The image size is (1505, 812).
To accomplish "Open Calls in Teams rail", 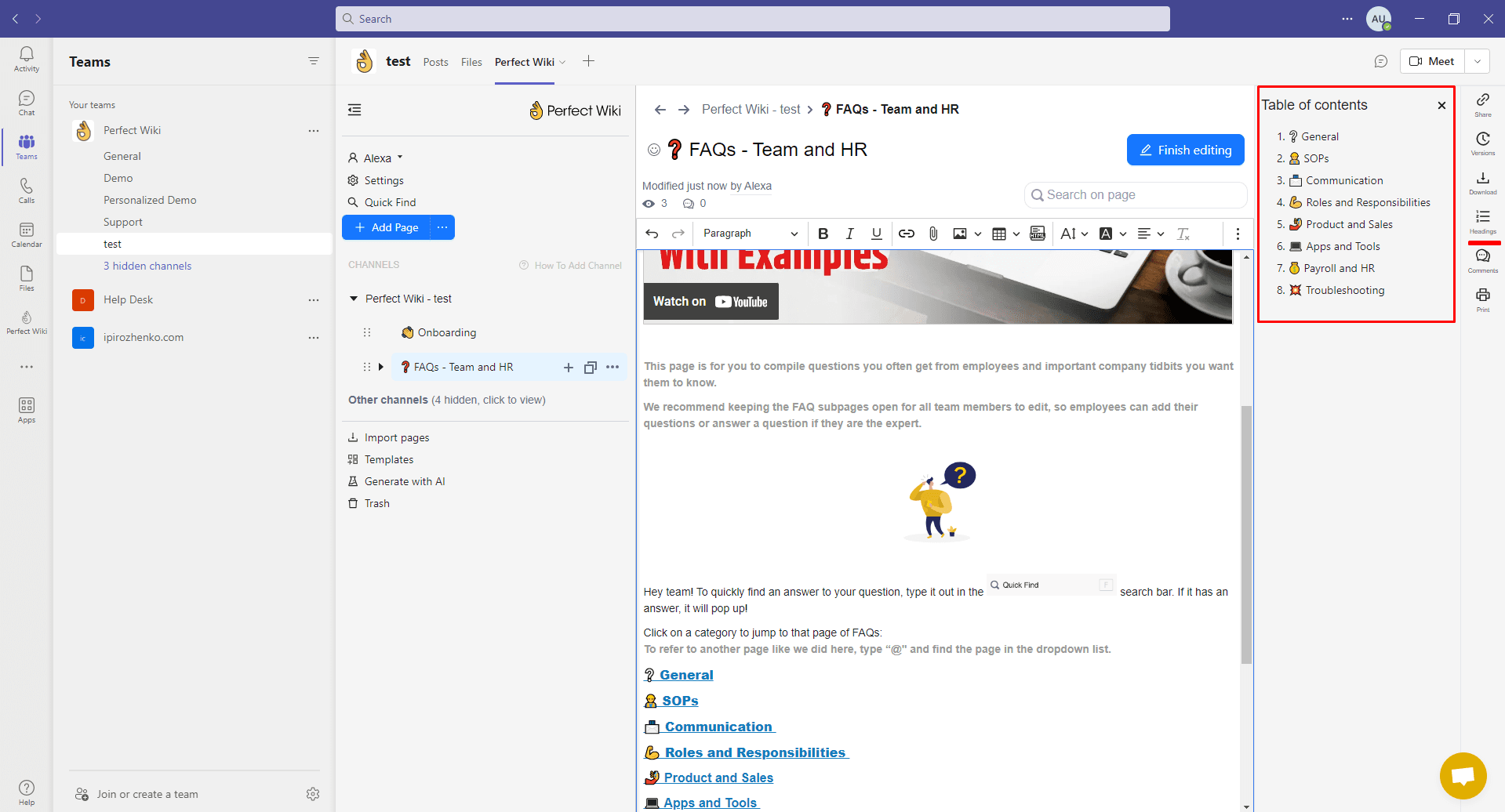I will pos(27,190).
